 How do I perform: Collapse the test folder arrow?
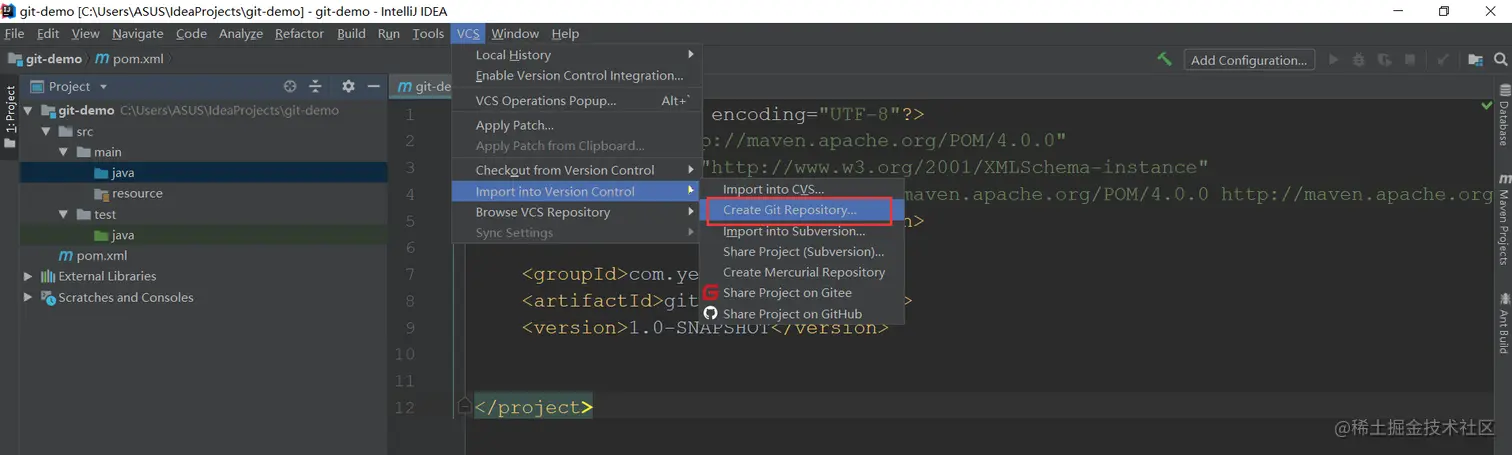pyautogui.click(x=64, y=214)
